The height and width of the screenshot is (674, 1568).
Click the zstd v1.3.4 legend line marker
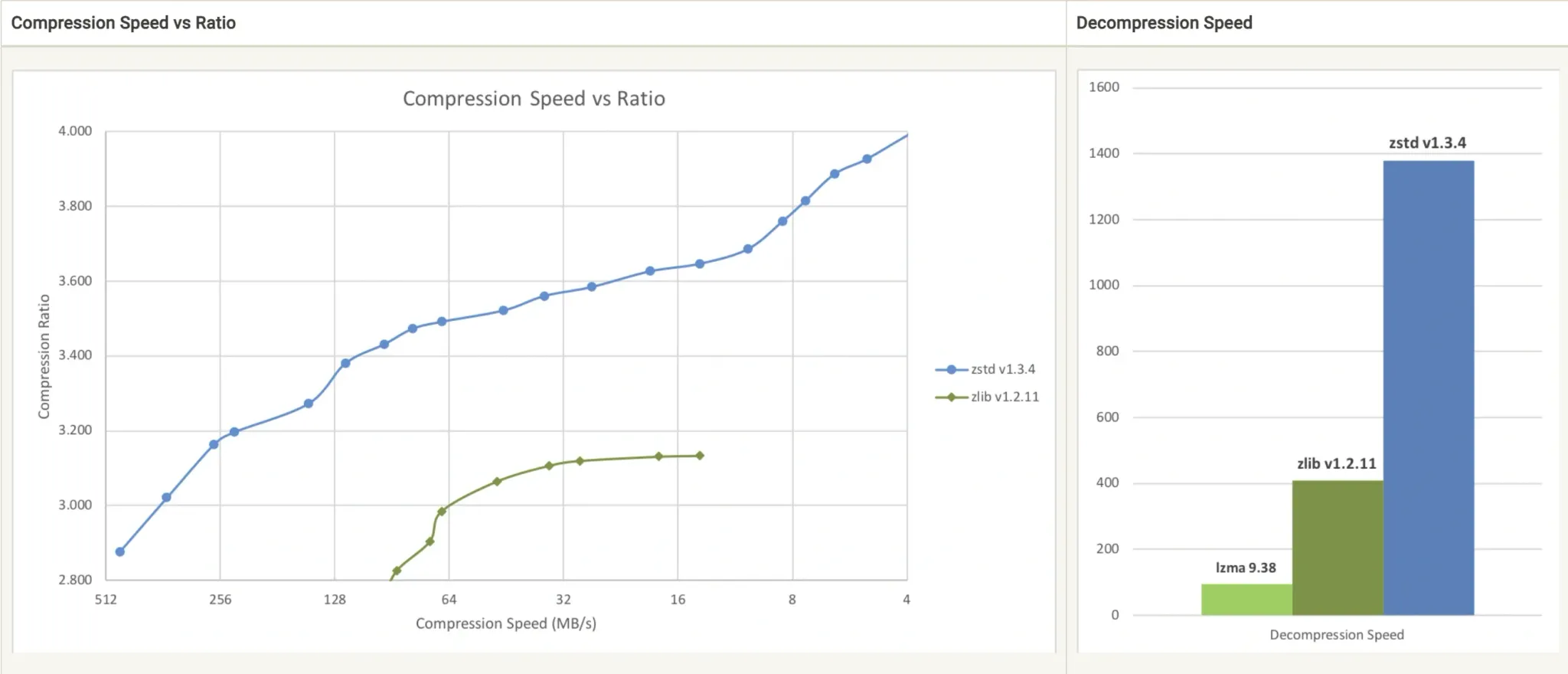(x=952, y=369)
